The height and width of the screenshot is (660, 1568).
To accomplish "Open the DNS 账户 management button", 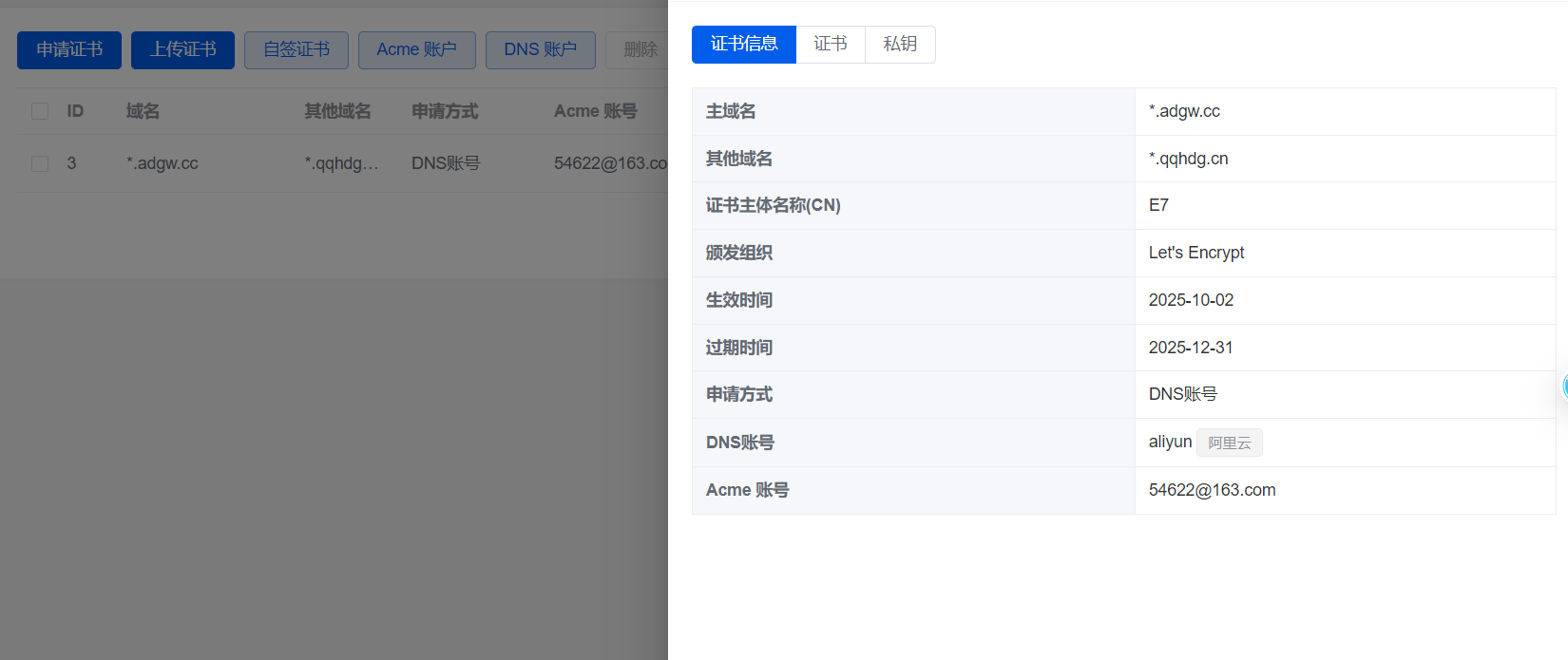I will (540, 49).
